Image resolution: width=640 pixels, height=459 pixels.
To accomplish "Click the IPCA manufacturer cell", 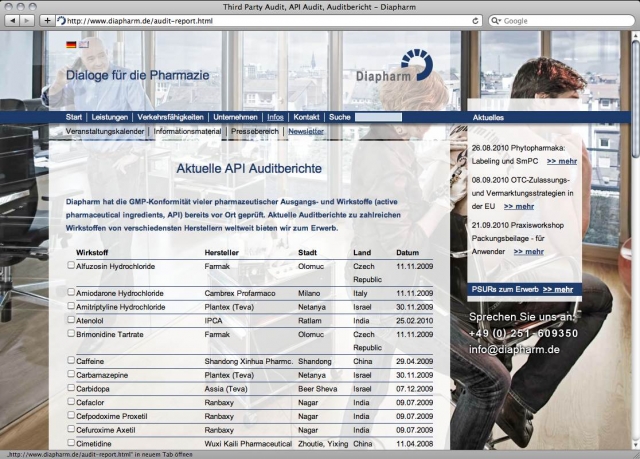I will (x=213, y=321).
